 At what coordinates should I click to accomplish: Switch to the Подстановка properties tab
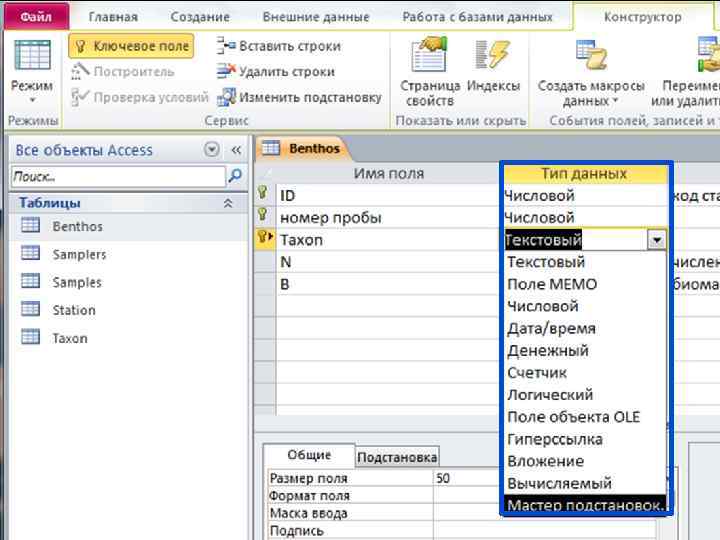(x=397, y=456)
